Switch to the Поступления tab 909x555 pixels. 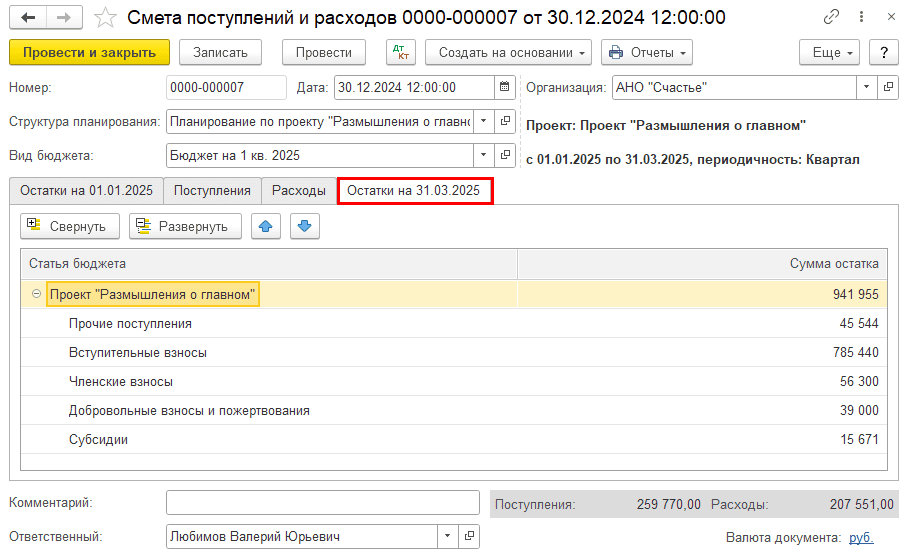click(x=212, y=190)
